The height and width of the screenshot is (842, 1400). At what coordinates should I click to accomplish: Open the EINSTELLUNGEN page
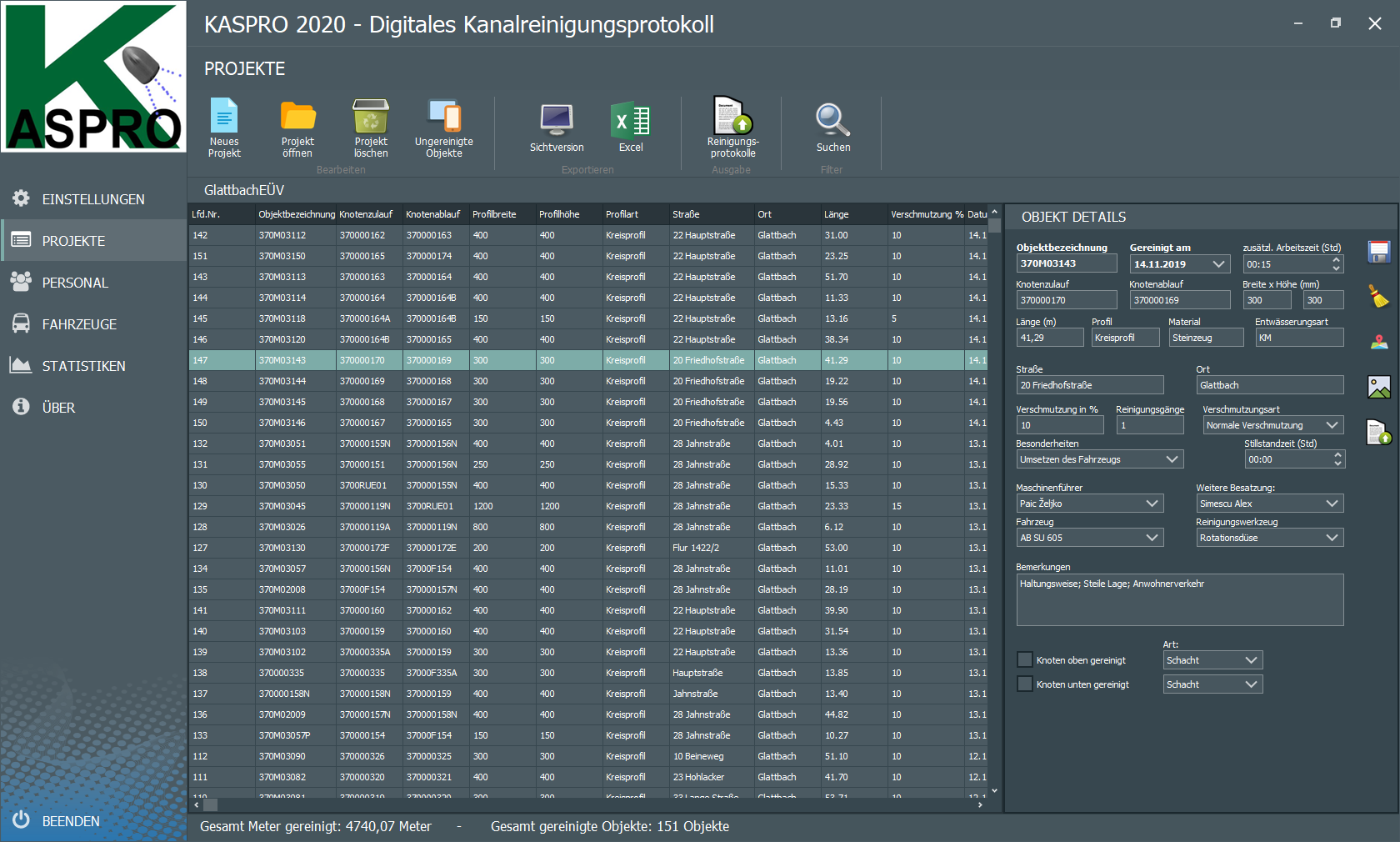pyautogui.click(x=92, y=199)
